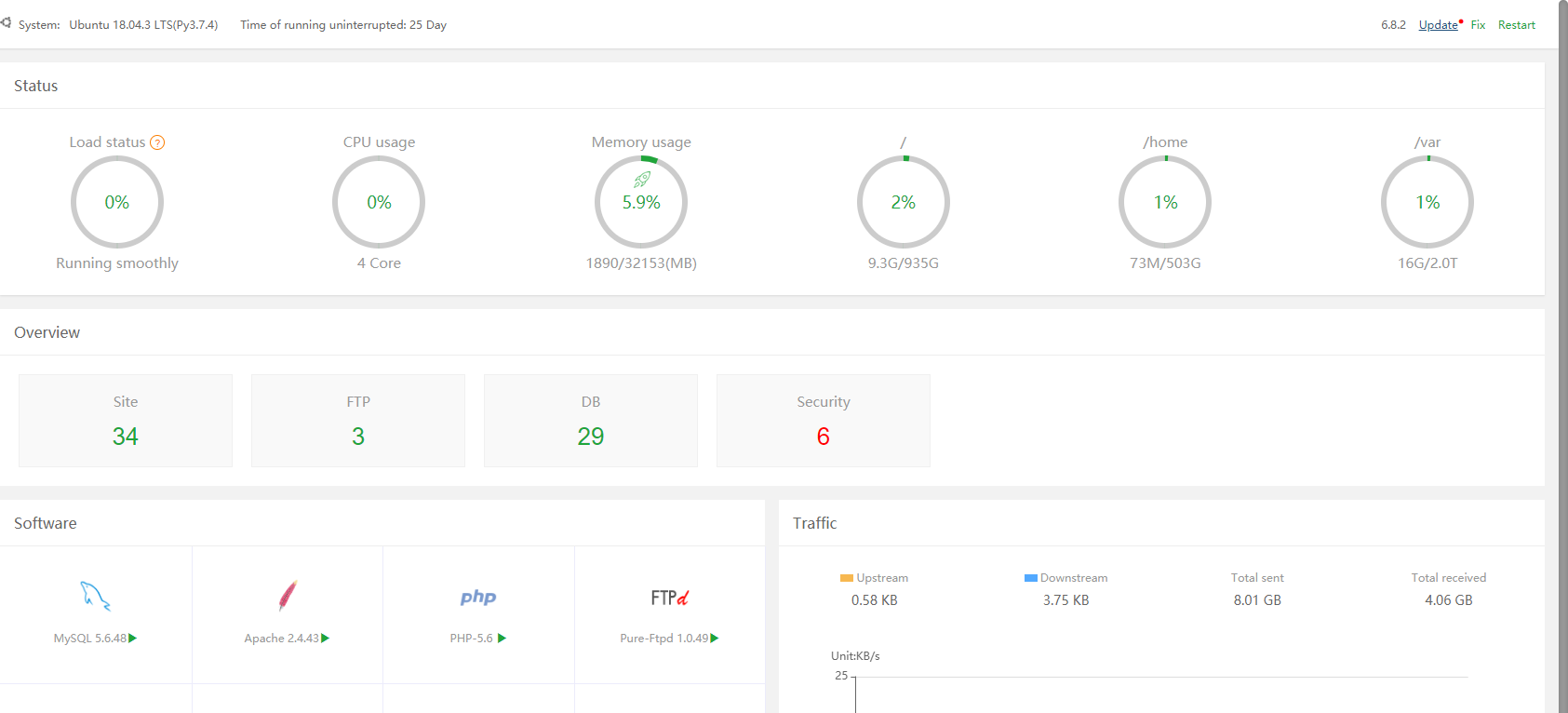The width and height of the screenshot is (1568, 713).
Task: Click green run arrow beside Apache 2.4.43
Action: click(325, 639)
